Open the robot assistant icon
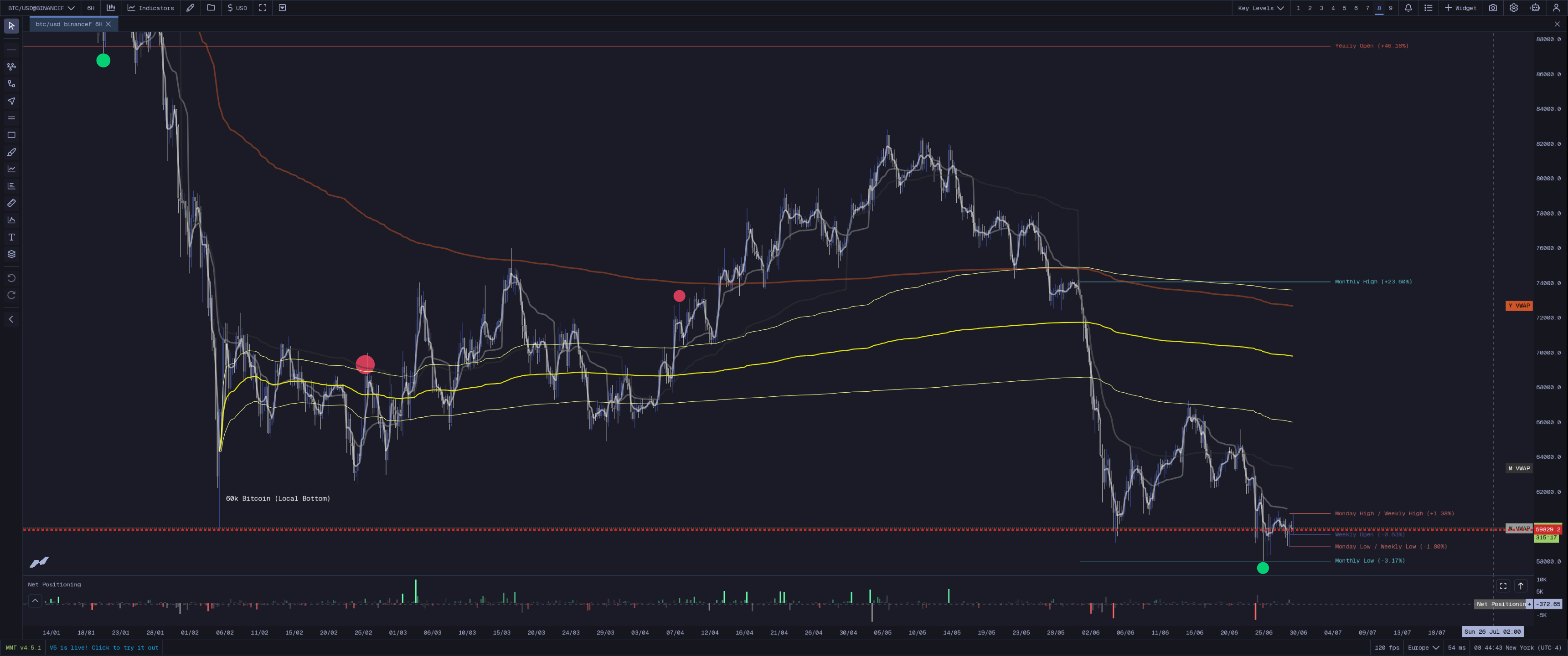Viewport: 1568px width, 656px height. pos(1535,8)
